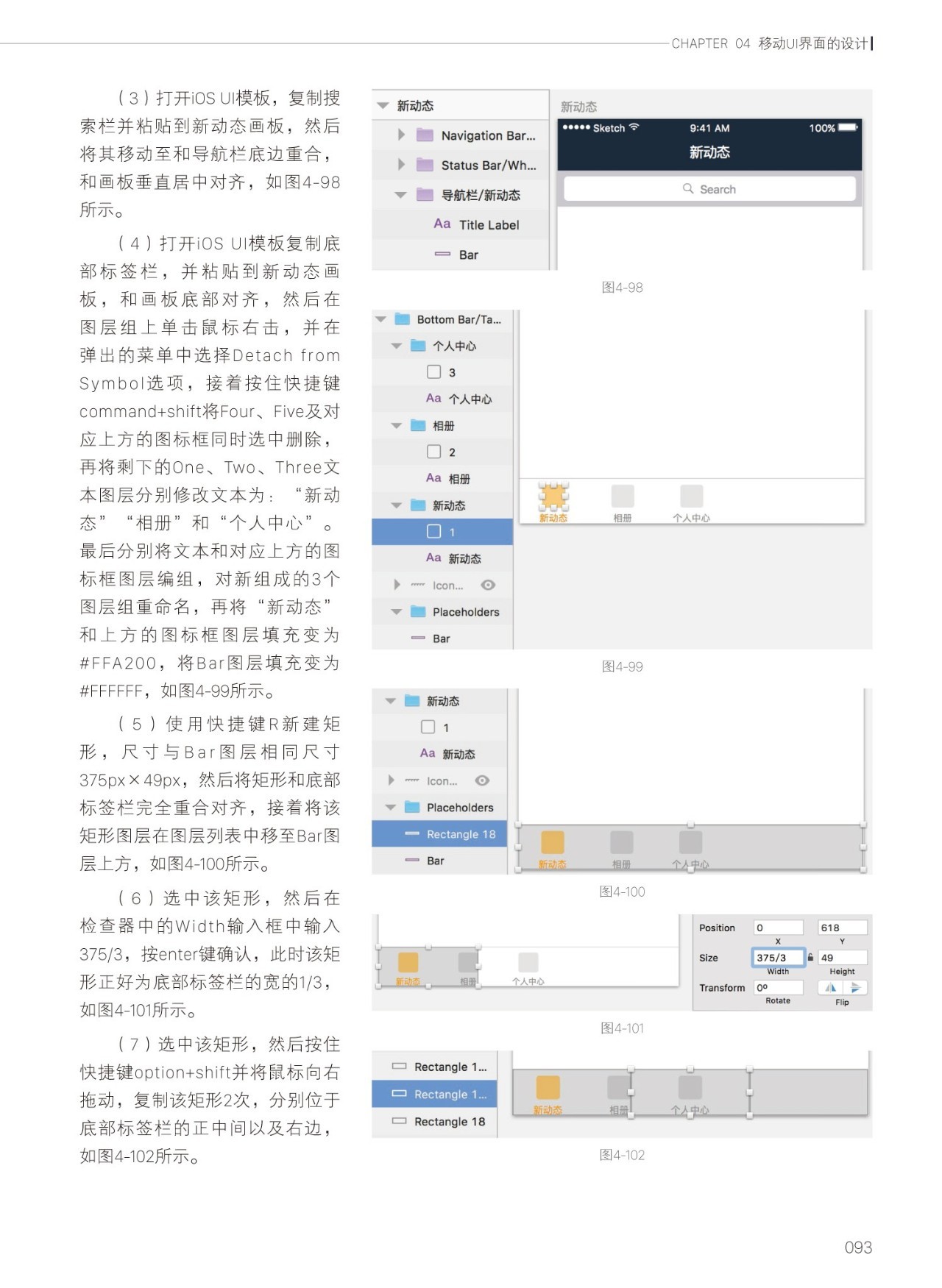The width and height of the screenshot is (942, 1288).
Task: Click the Aa icon of 相册 text layer
Action: (433, 477)
